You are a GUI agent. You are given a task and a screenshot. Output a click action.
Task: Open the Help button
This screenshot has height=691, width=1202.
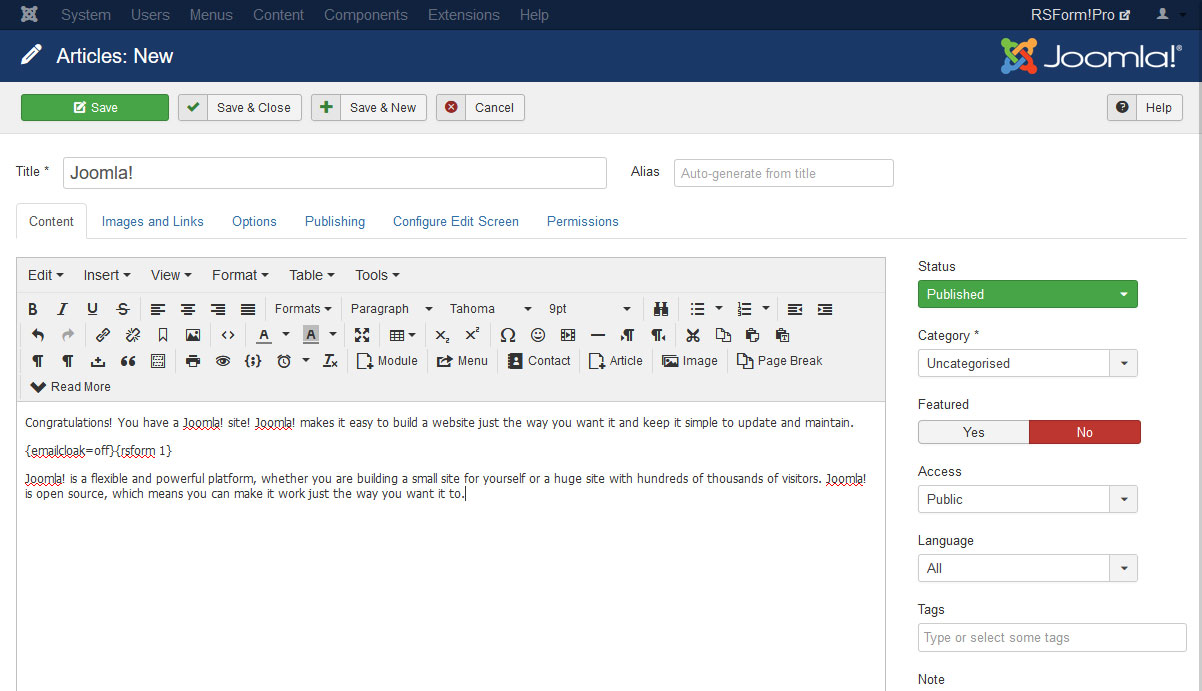pos(1145,107)
